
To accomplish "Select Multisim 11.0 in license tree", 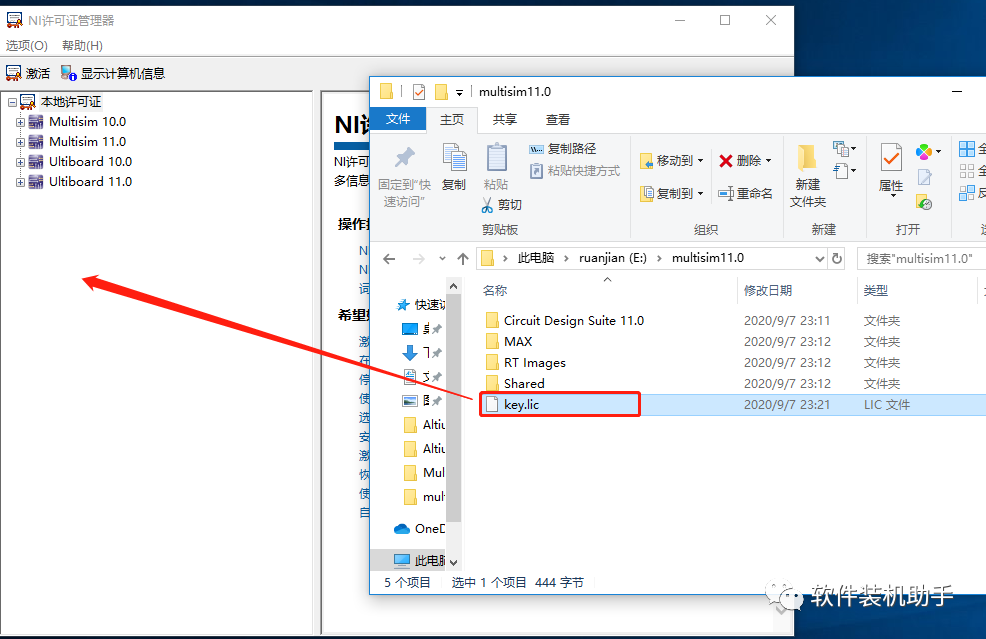I will pos(87,142).
